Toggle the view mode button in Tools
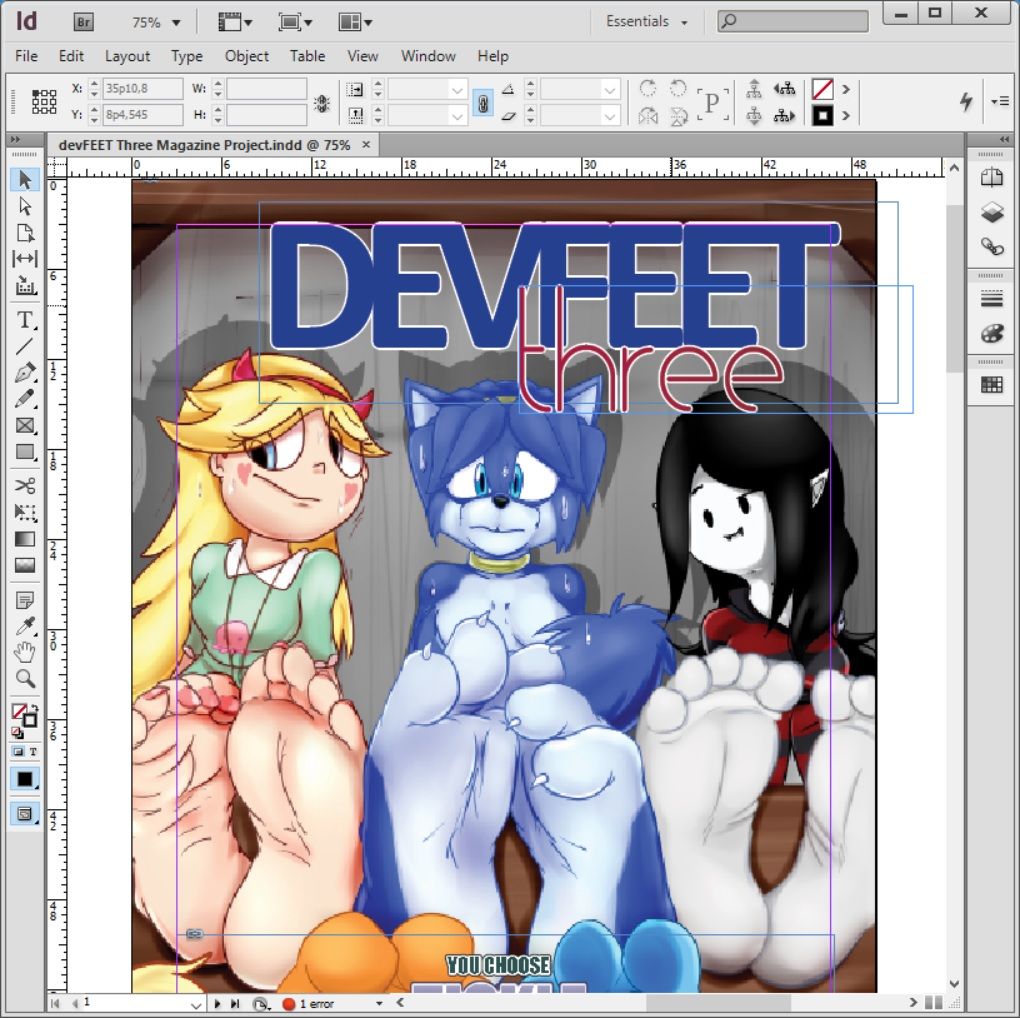Image resolution: width=1020 pixels, height=1018 pixels. pyautogui.click(x=25, y=814)
